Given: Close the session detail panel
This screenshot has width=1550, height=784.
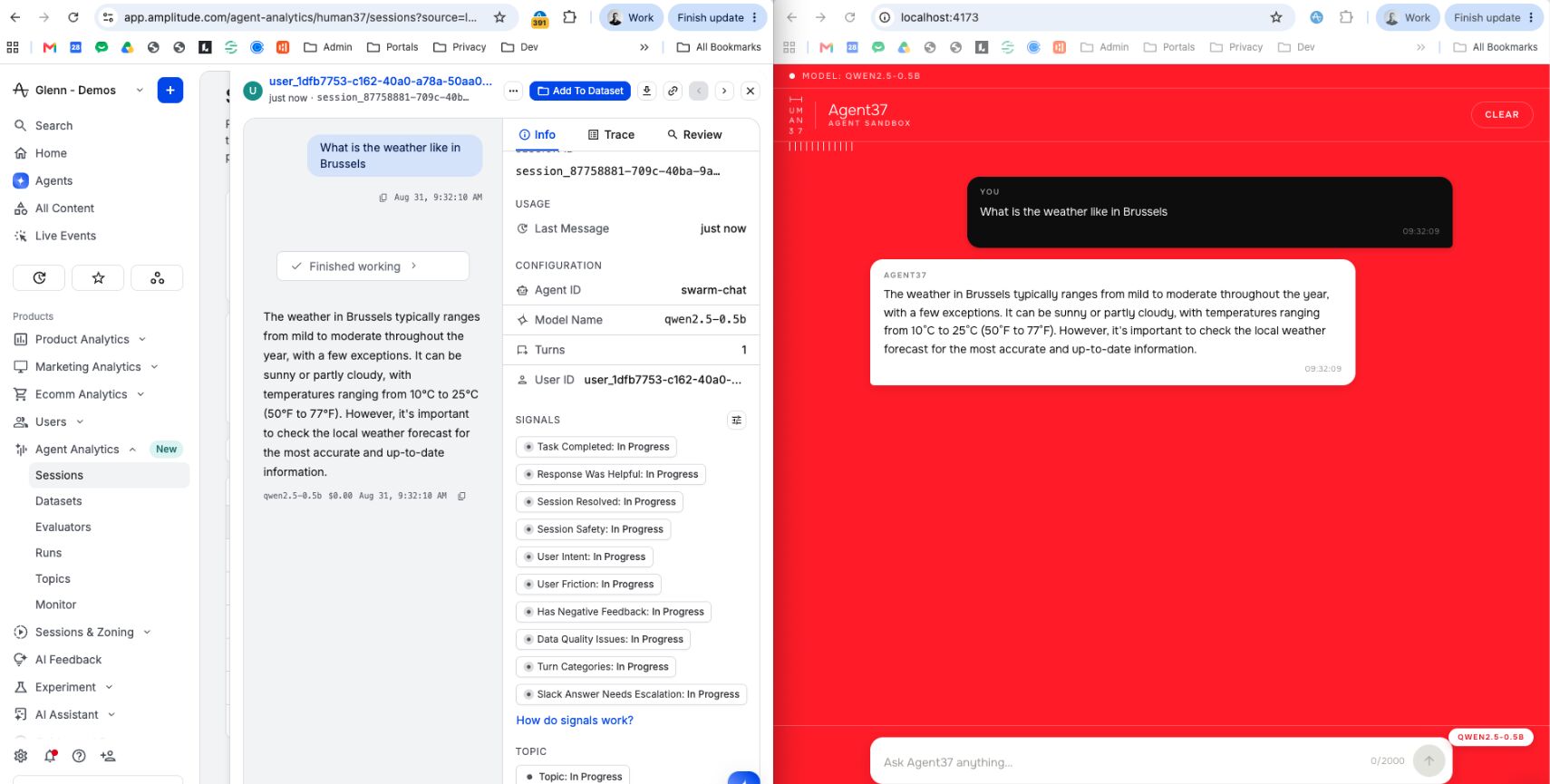Looking at the screenshot, I should [x=750, y=91].
